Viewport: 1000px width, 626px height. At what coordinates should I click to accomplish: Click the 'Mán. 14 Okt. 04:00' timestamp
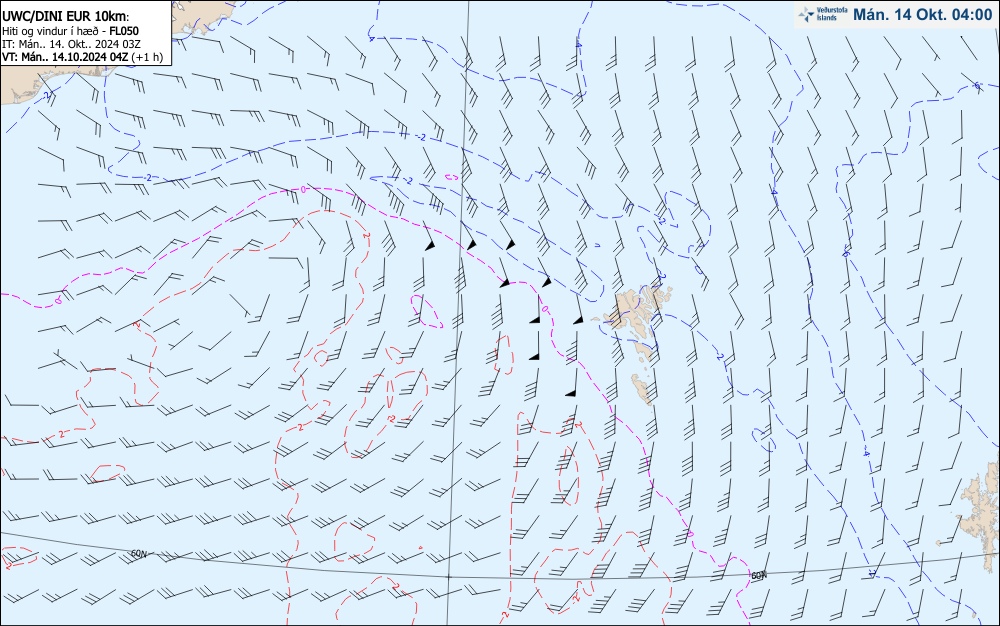click(x=922, y=15)
